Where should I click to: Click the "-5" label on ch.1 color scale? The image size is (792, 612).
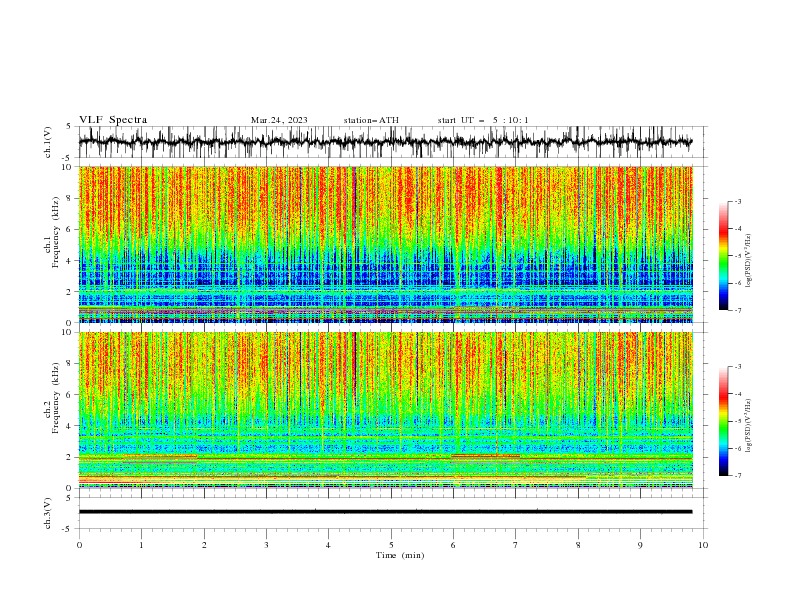(737, 256)
